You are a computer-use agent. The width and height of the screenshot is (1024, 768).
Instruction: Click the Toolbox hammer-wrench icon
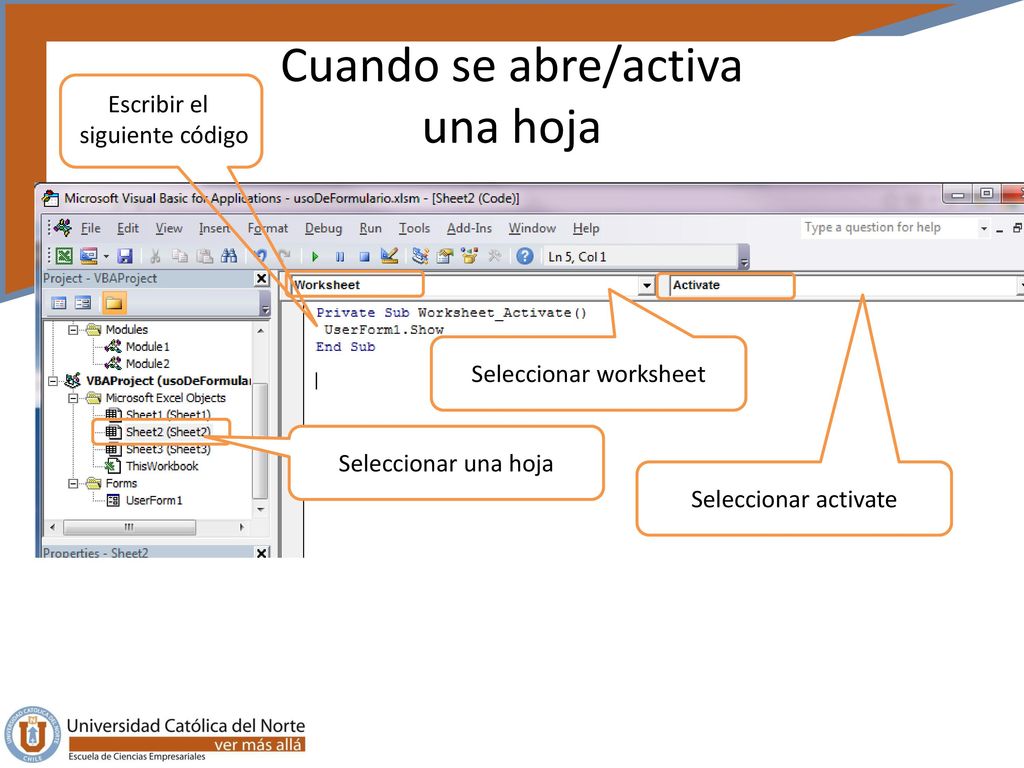tap(494, 256)
